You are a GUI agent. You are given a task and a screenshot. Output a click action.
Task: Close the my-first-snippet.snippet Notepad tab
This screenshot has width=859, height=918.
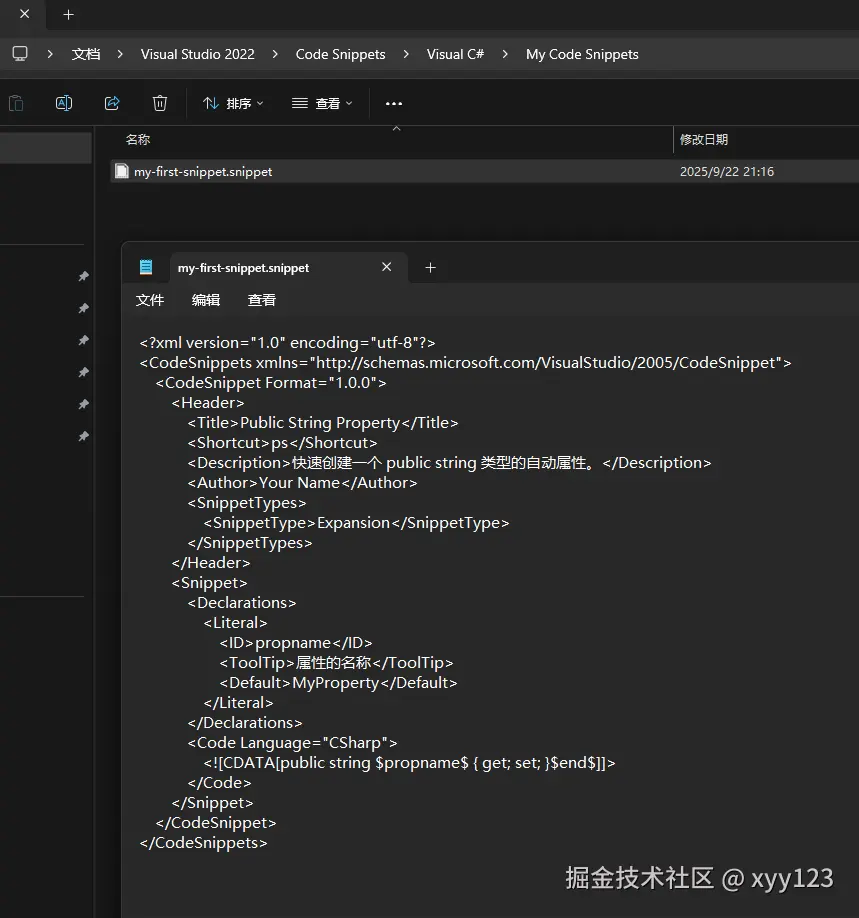coord(386,267)
